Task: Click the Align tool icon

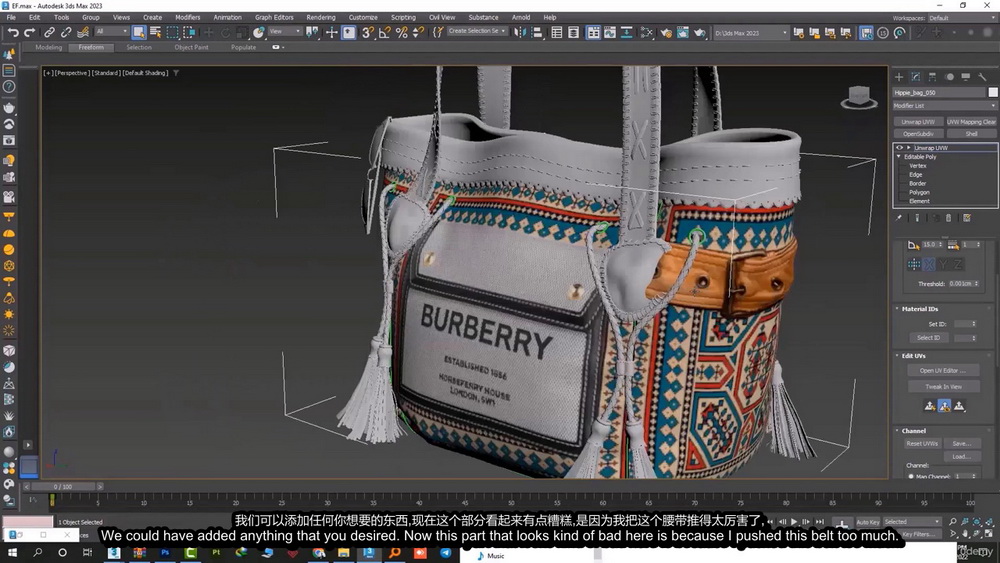Action: click(536, 32)
